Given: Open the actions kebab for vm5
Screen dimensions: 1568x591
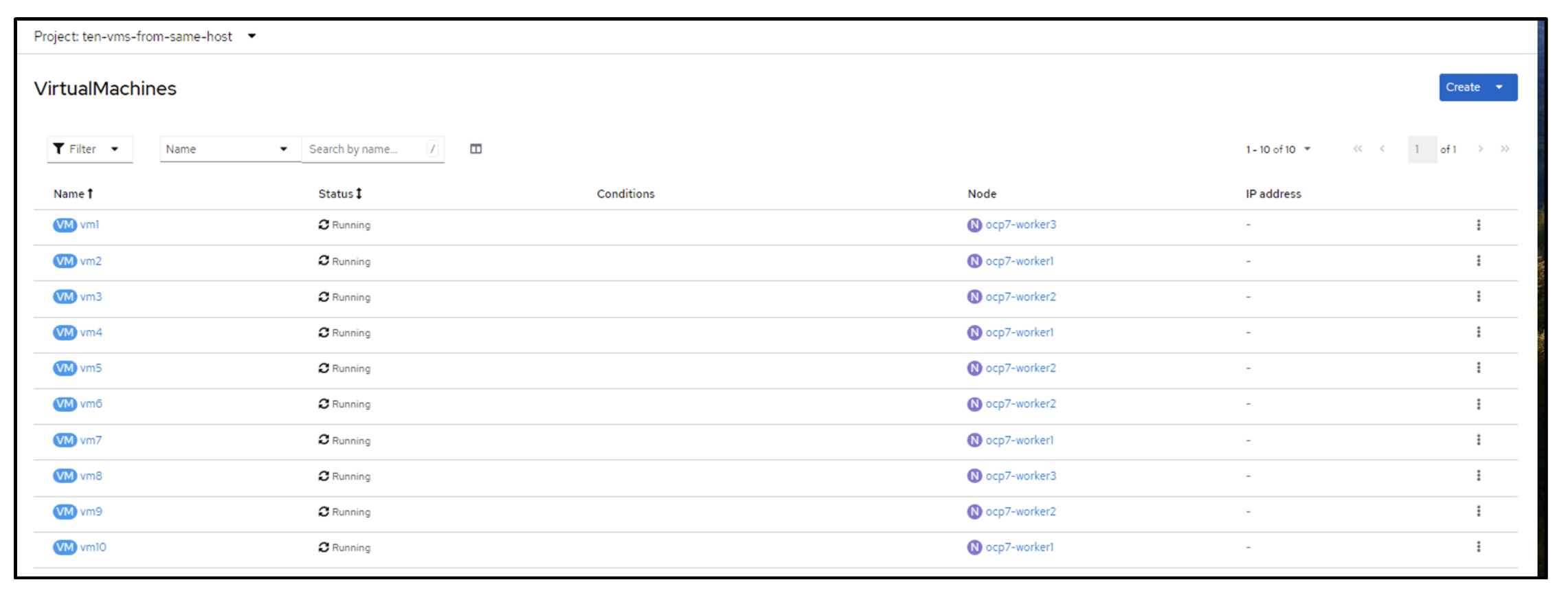Looking at the screenshot, I should 1478,368.
